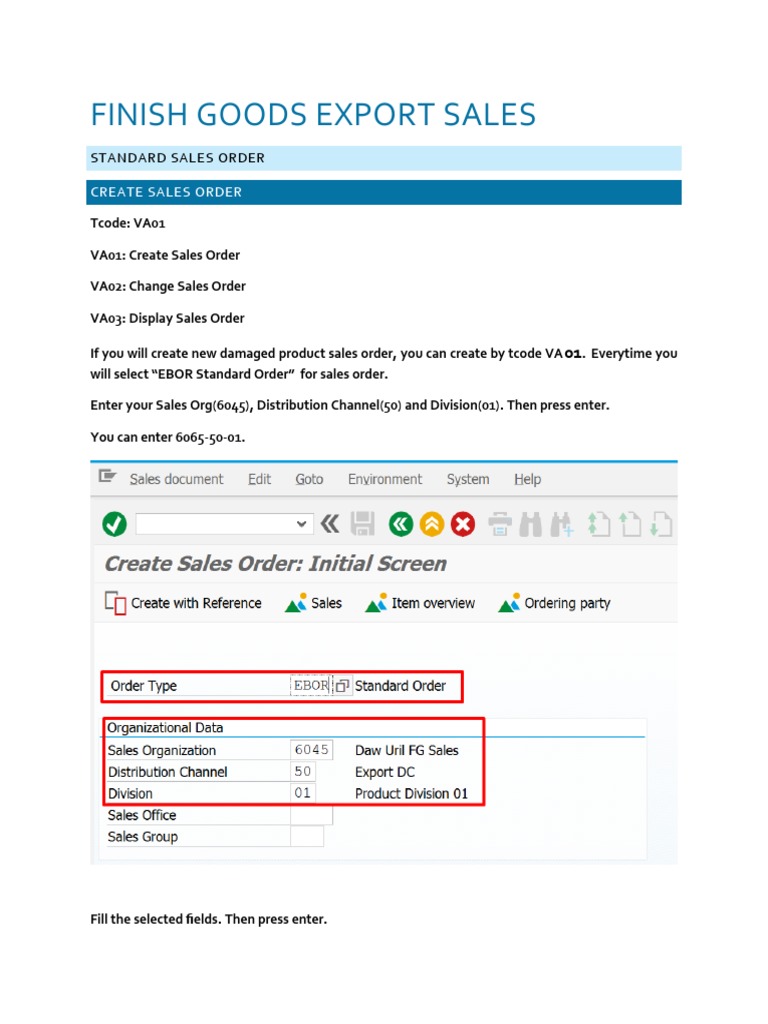Viewport: 768px width, 1024px height.
Task: Click the Ordering party button
Action: pyautogui.click(x=554, y=603)
